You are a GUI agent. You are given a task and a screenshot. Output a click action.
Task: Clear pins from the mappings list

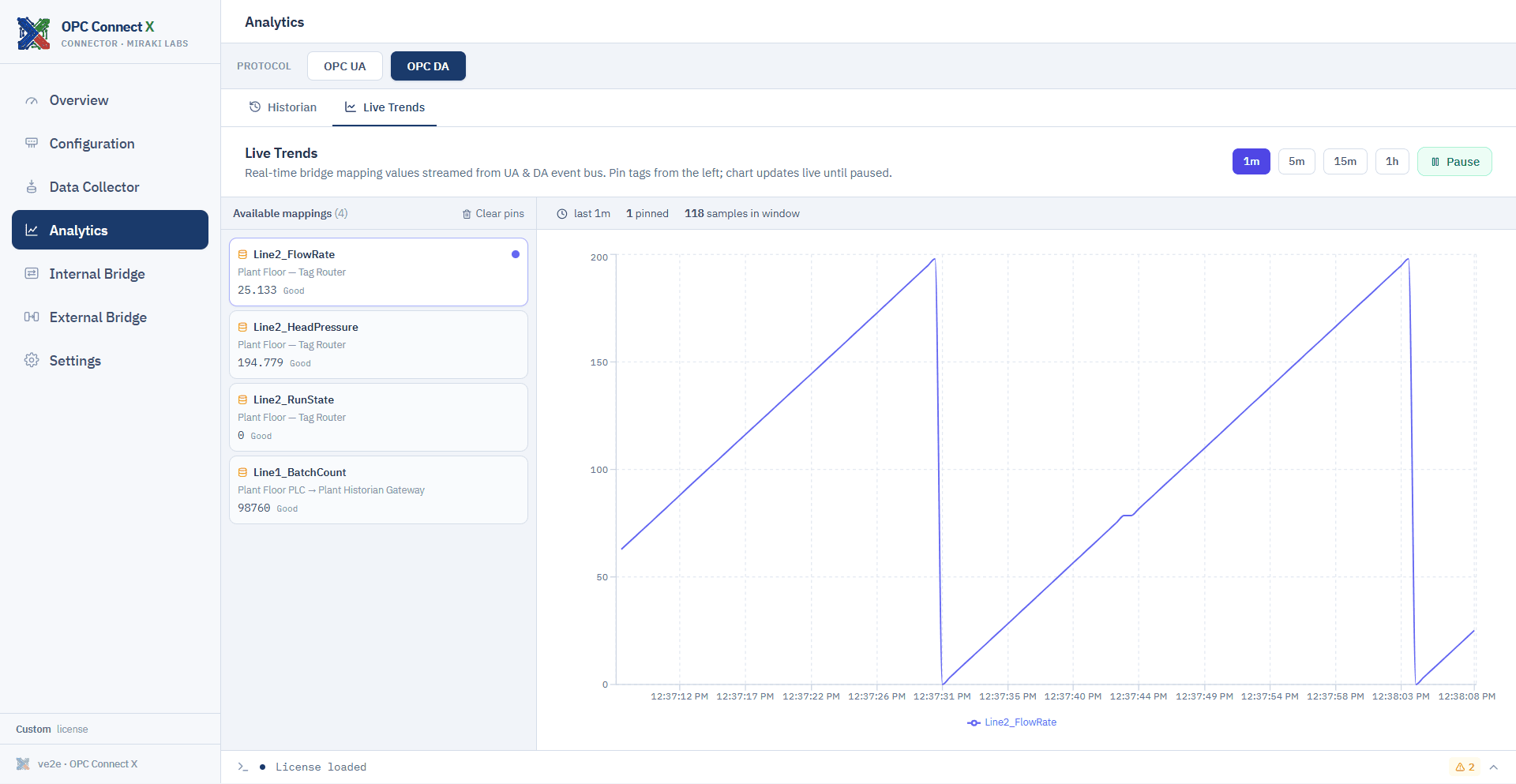coord(493,214)
